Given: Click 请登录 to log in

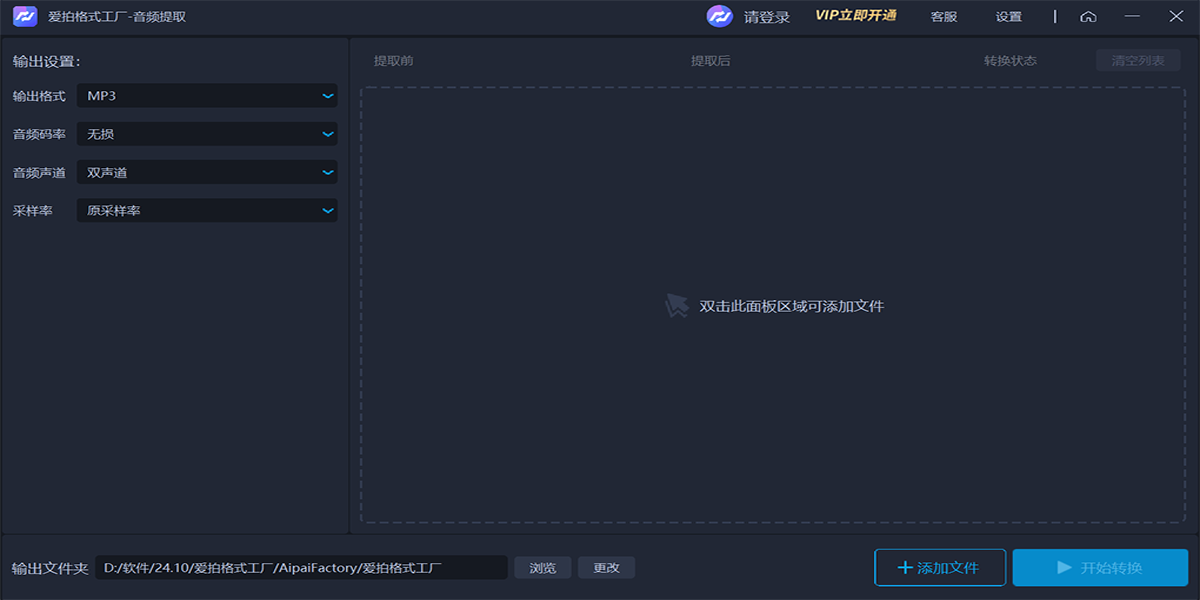Looking at the screenshot, I should (x=767, y=17).
